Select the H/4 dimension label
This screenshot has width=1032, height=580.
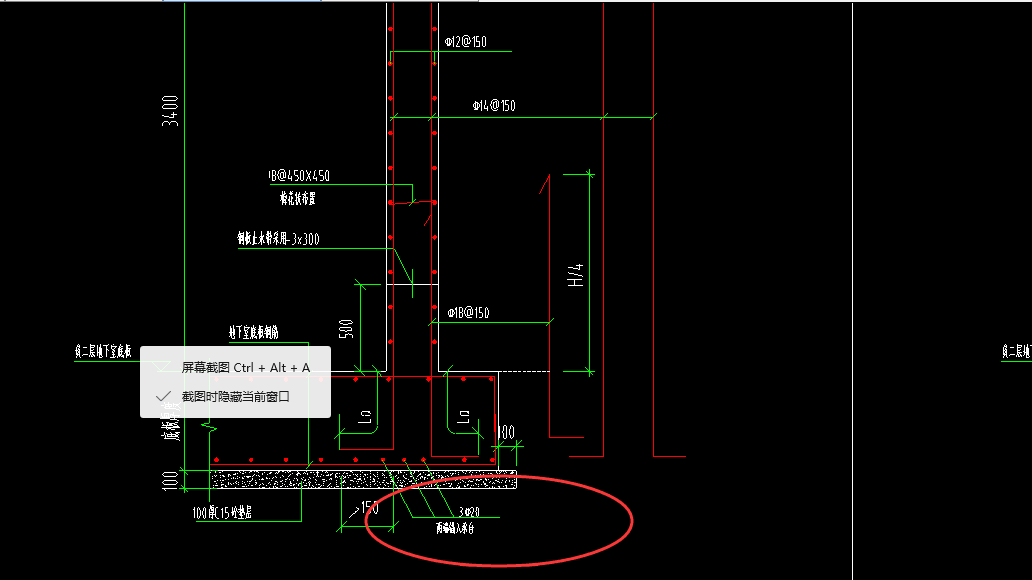click(x=575, y=275)
